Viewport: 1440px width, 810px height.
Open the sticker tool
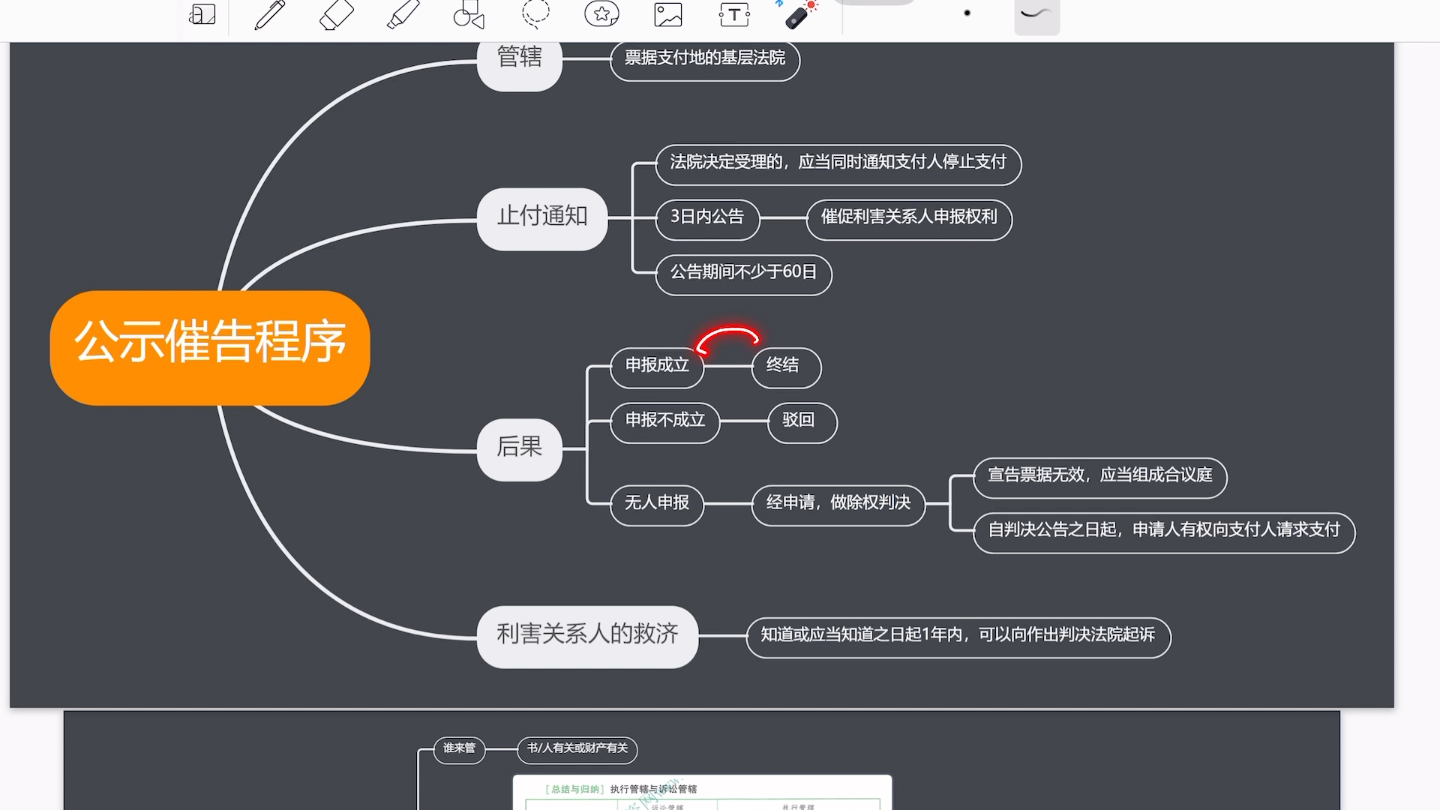click(601, 14)
